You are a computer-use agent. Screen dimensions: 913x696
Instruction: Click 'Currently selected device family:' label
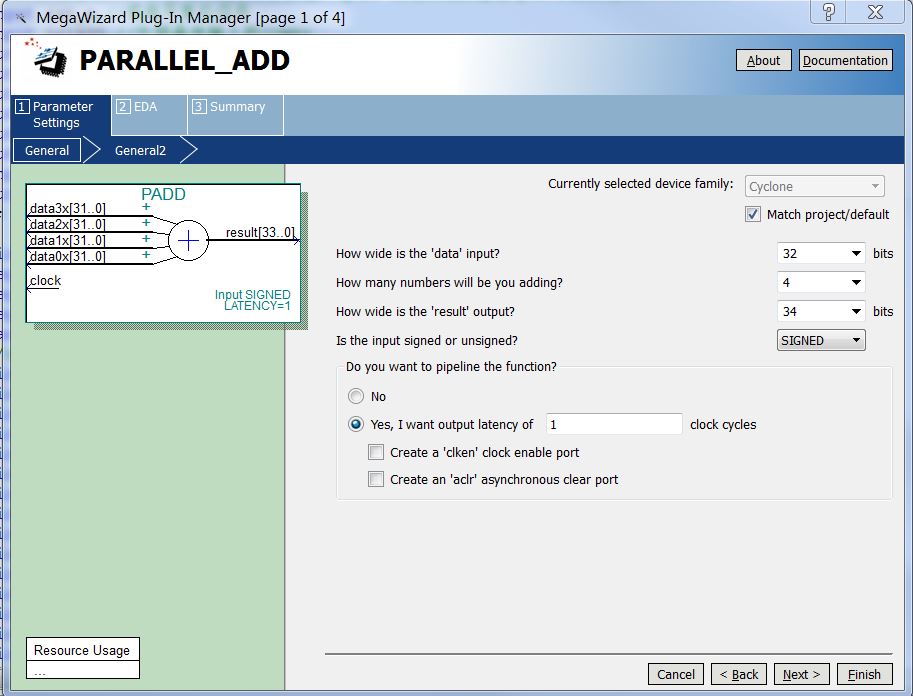640,183
